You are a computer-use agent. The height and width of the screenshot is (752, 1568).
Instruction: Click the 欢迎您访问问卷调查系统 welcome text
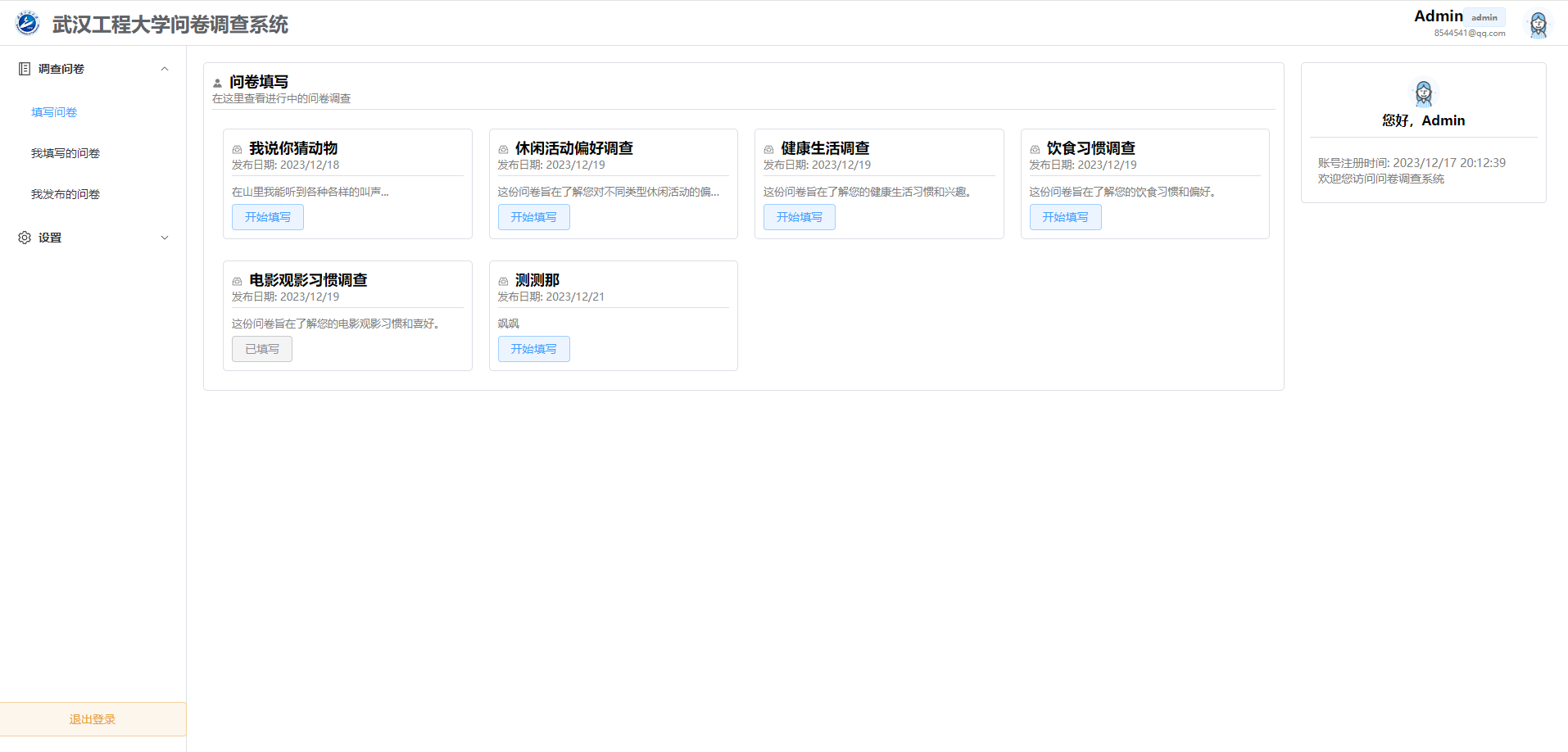[1381, 179]
